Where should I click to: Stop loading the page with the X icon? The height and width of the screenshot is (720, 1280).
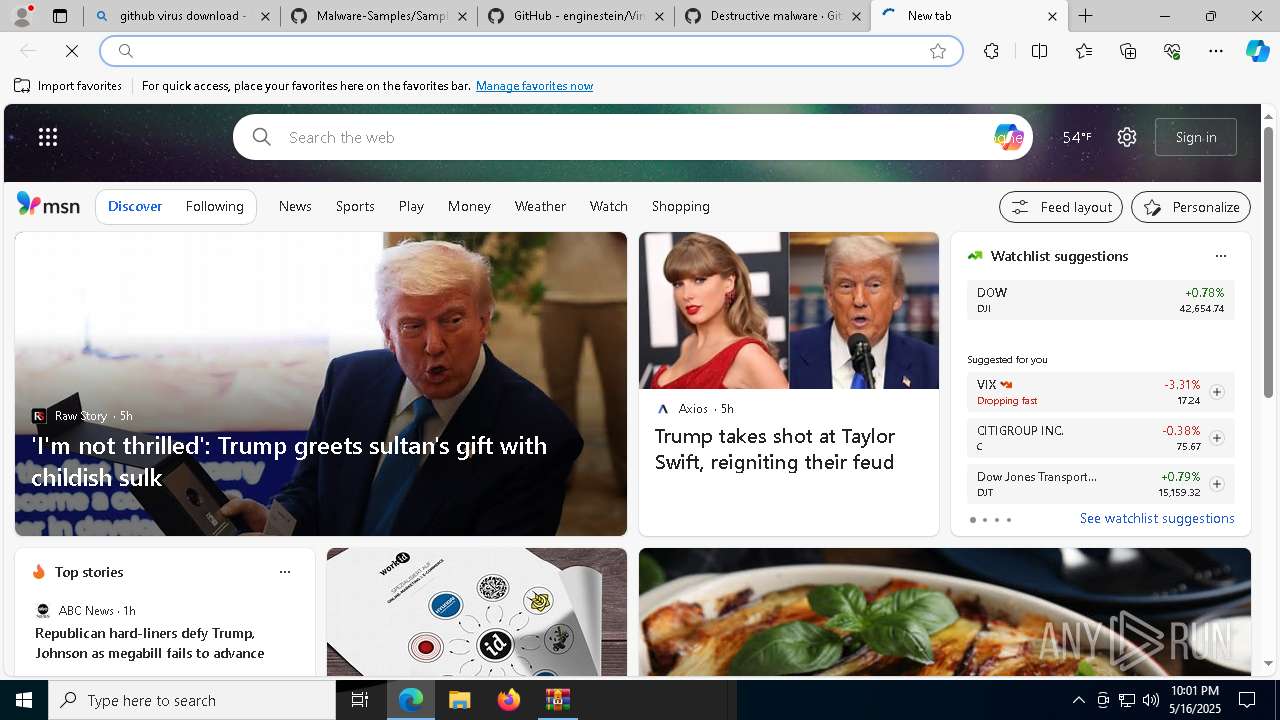(x=72, y=51)
